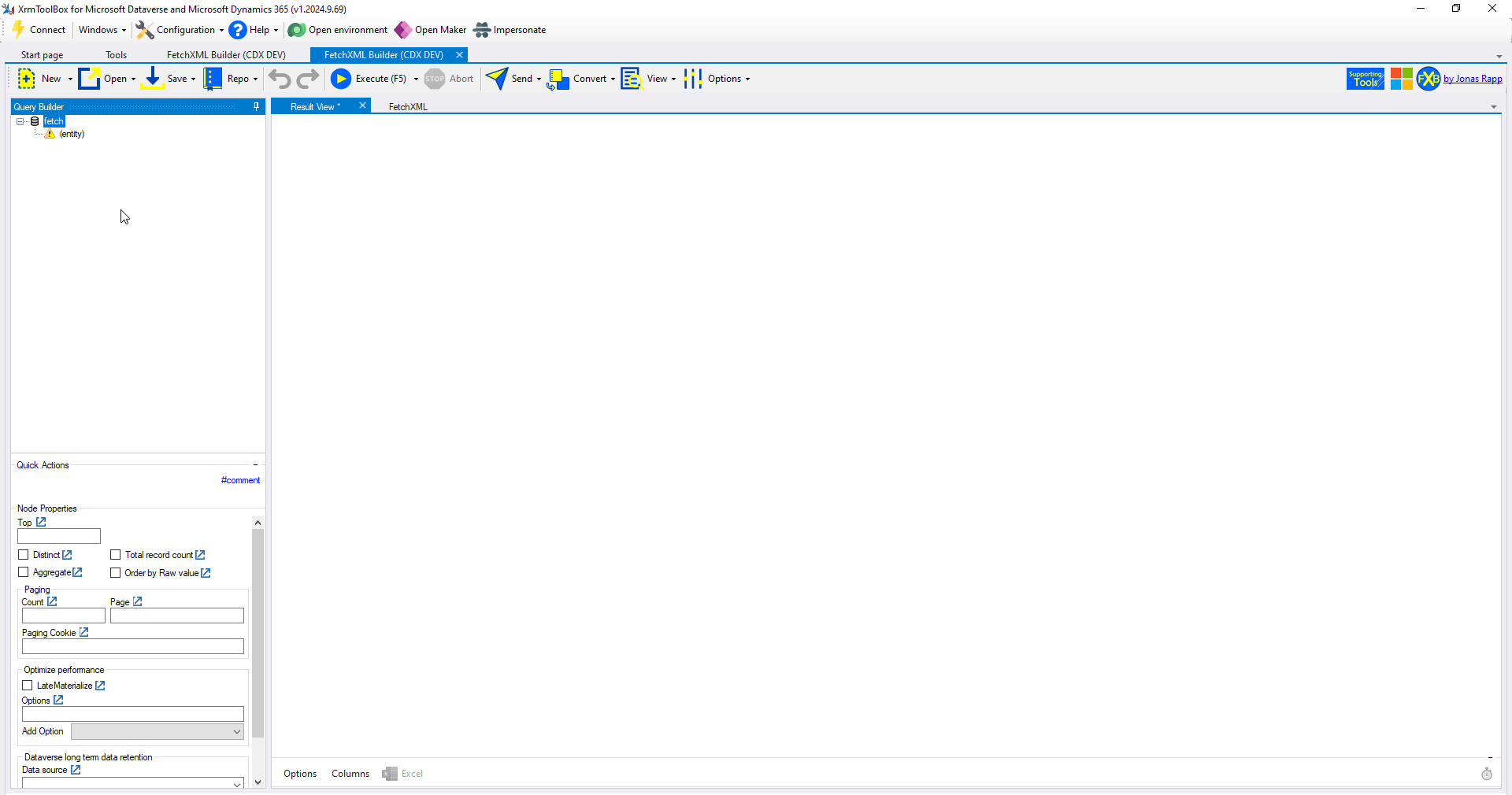This screenshot has width=1512, height=795.
Task: Close the Result View tab
Action: [362, 105]
